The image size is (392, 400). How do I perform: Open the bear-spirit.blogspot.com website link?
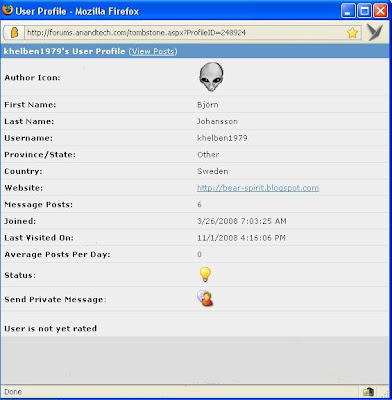coord(258,188)
